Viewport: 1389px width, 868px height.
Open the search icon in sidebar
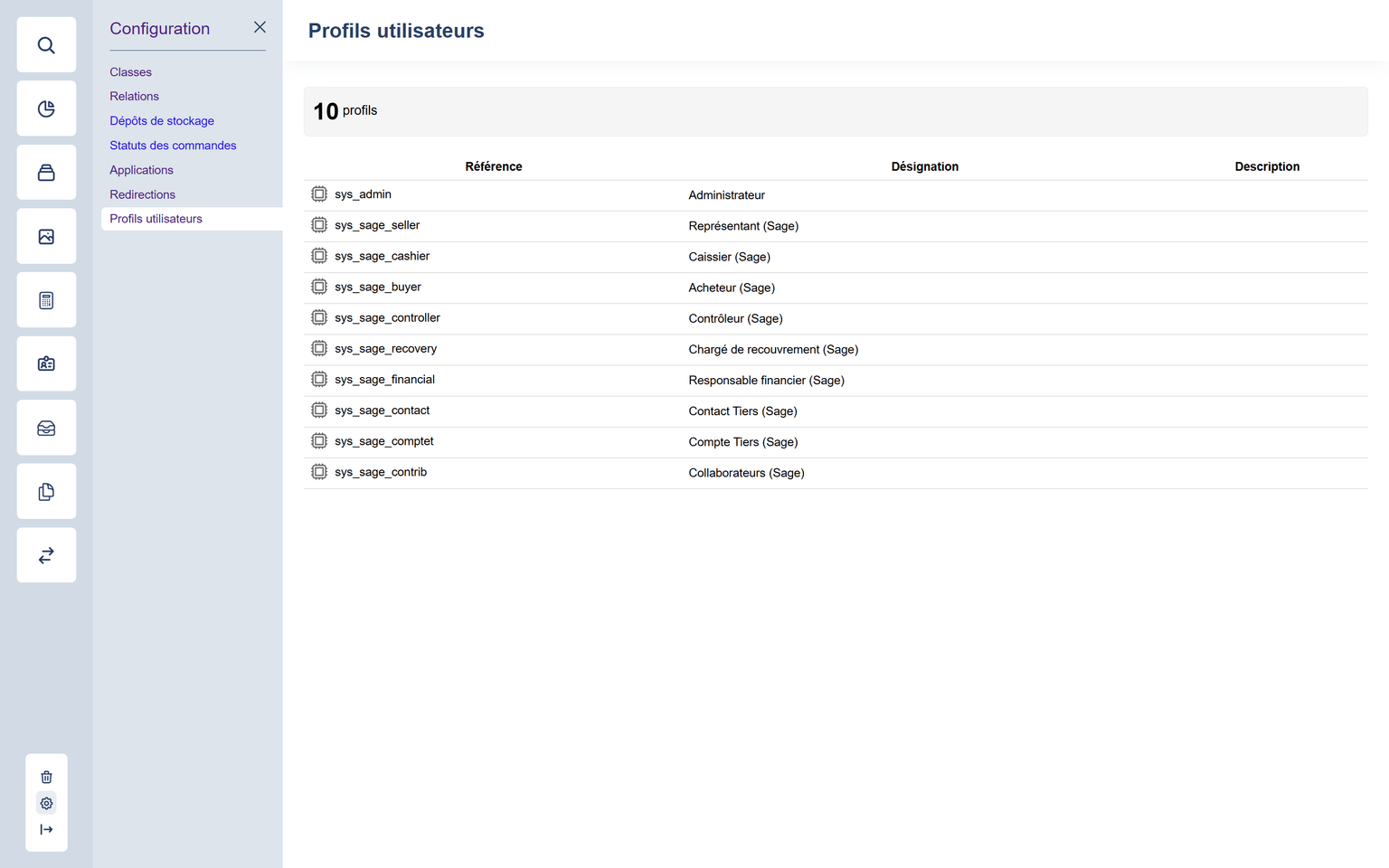coord(46,45)
